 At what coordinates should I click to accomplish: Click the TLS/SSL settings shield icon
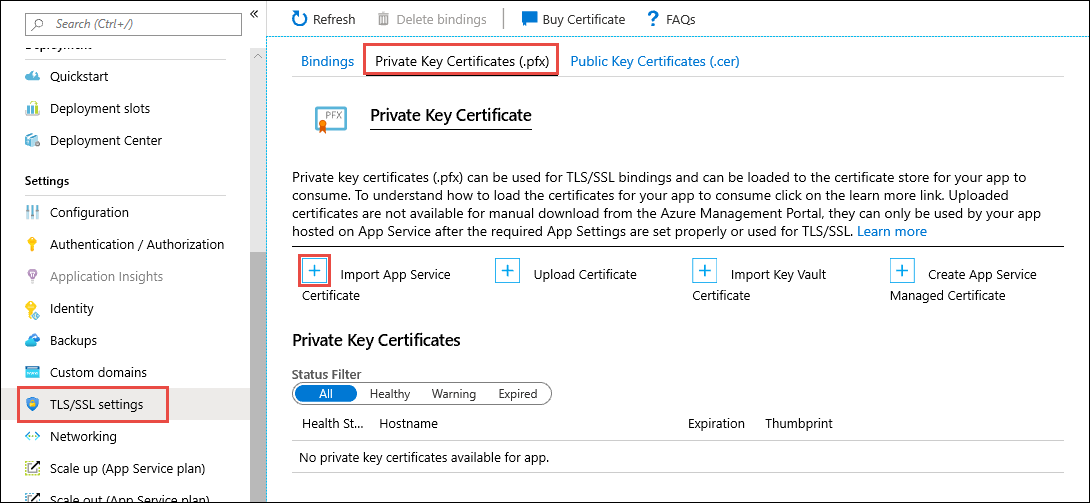point(32,404)
